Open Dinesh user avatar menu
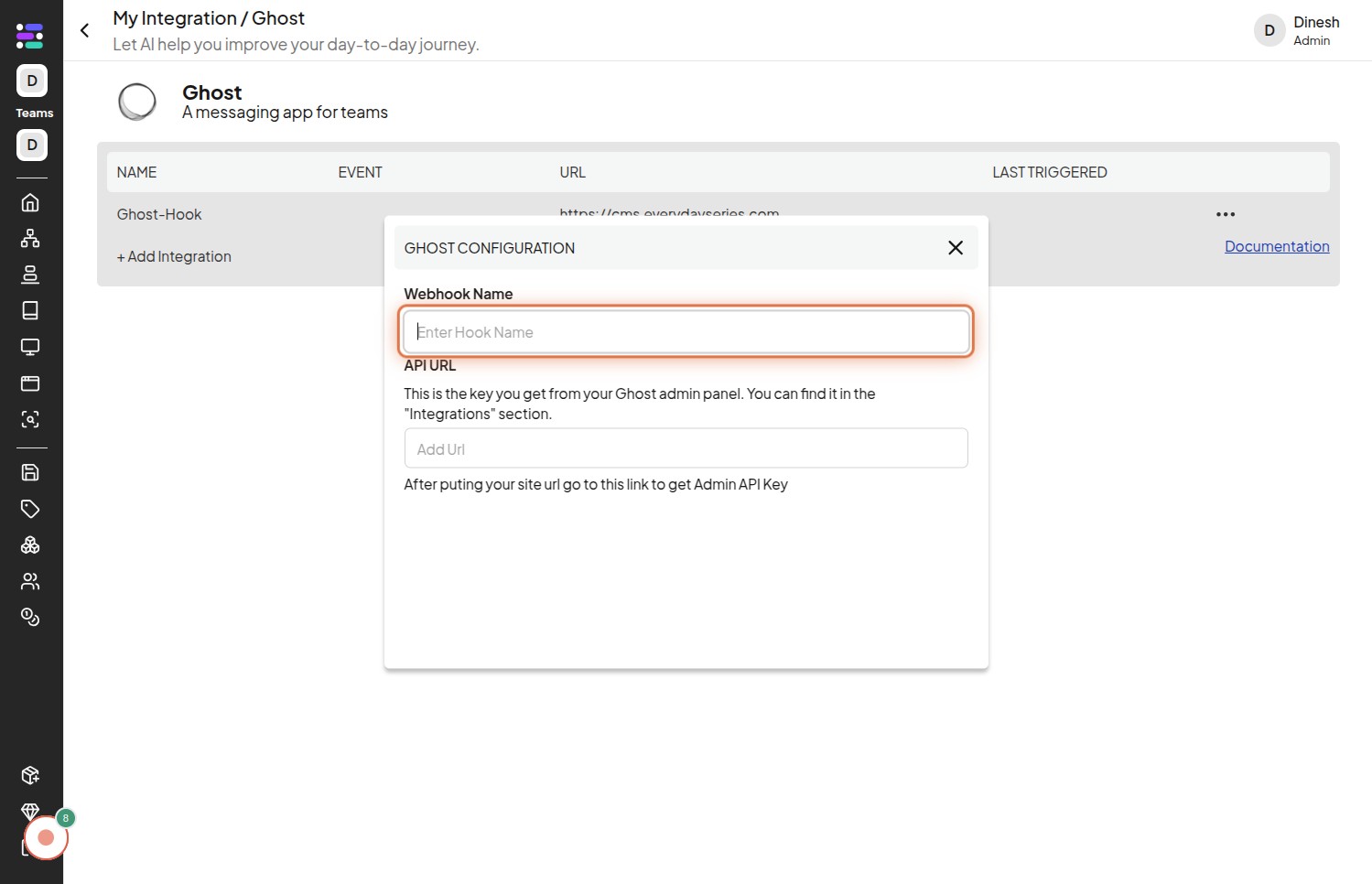Screen dimensions: 1372x884 (x=1269, y=30)
